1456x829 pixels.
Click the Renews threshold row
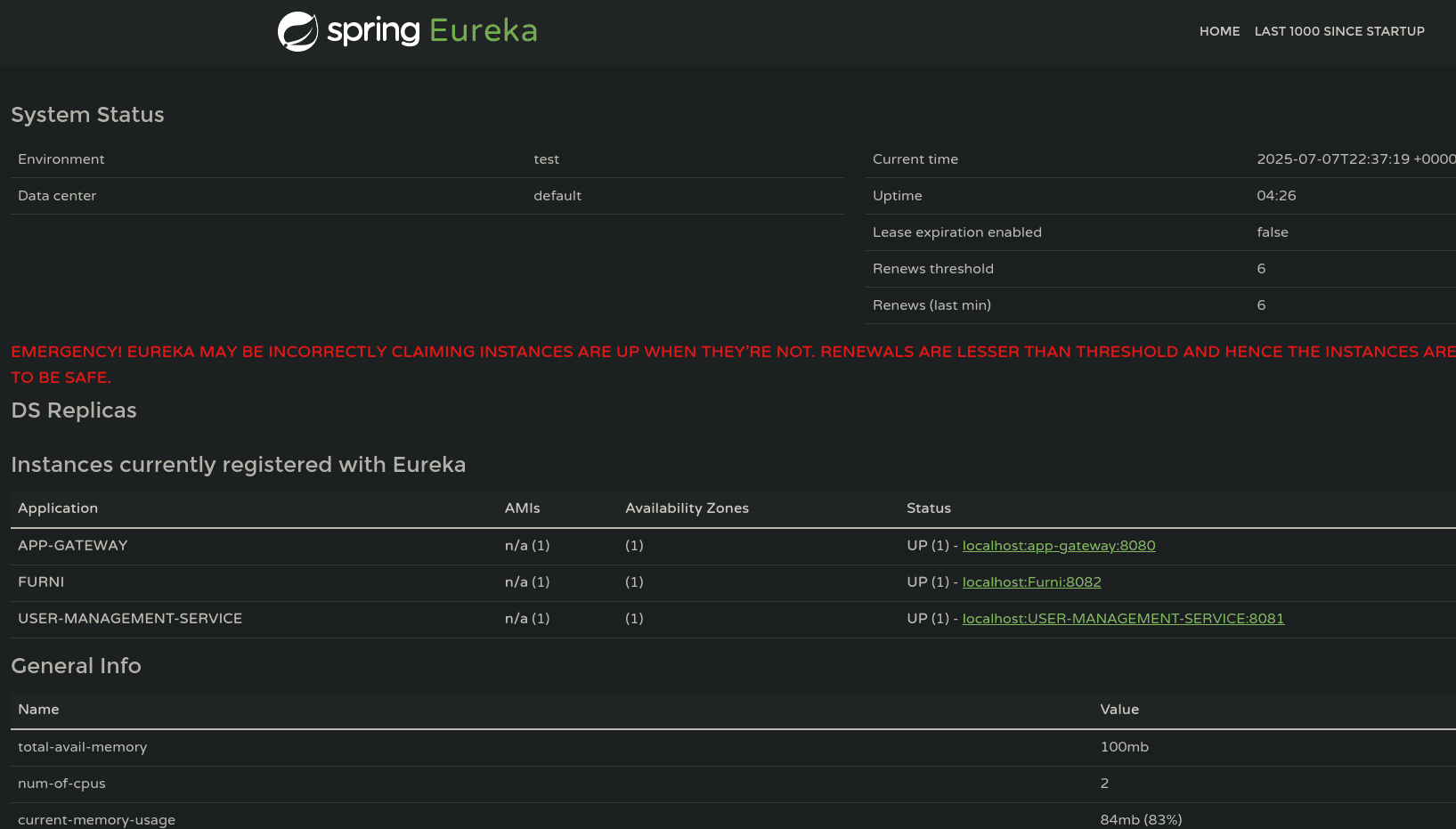click(933, 269)
